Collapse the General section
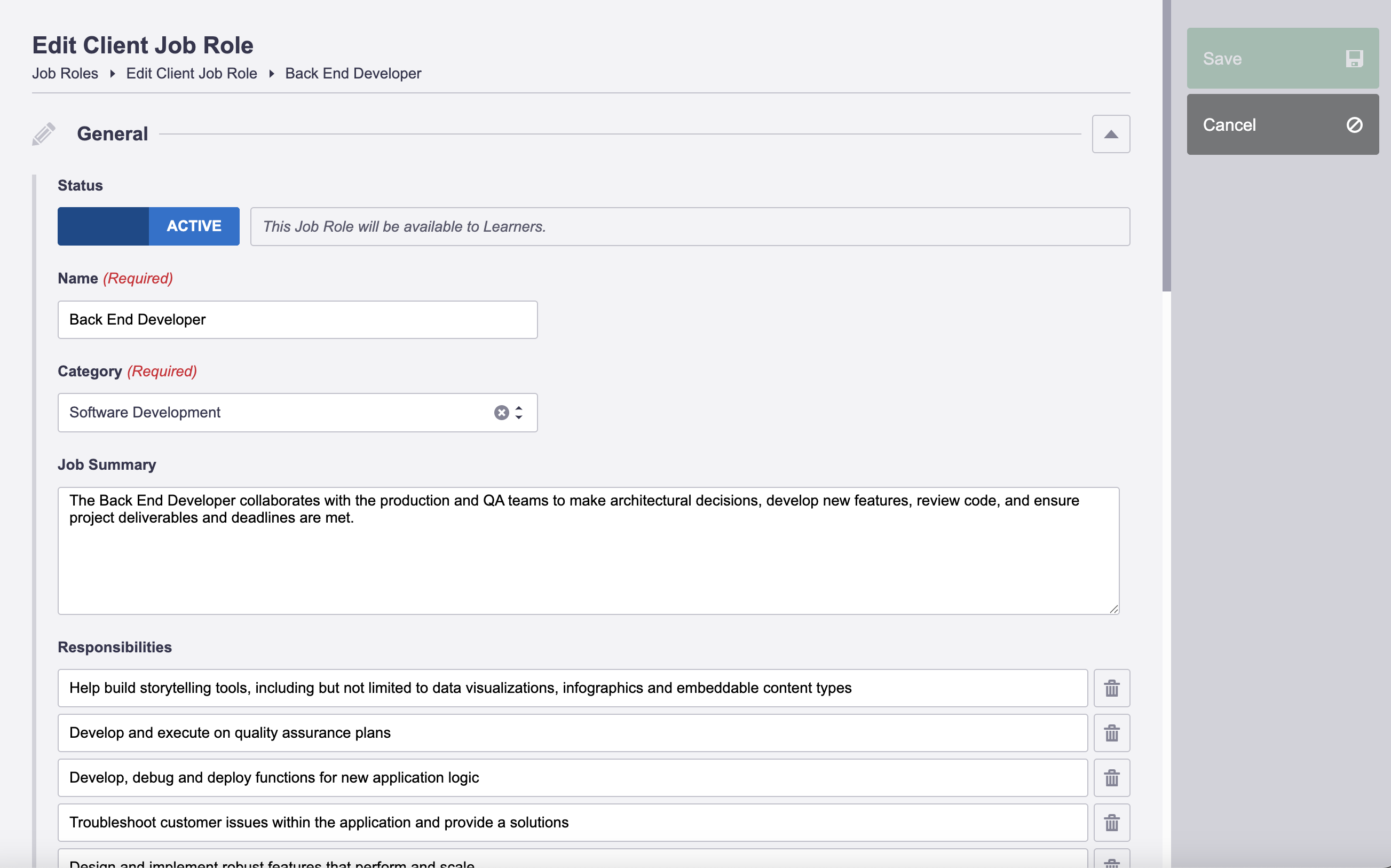 [x=1111, y=134]
